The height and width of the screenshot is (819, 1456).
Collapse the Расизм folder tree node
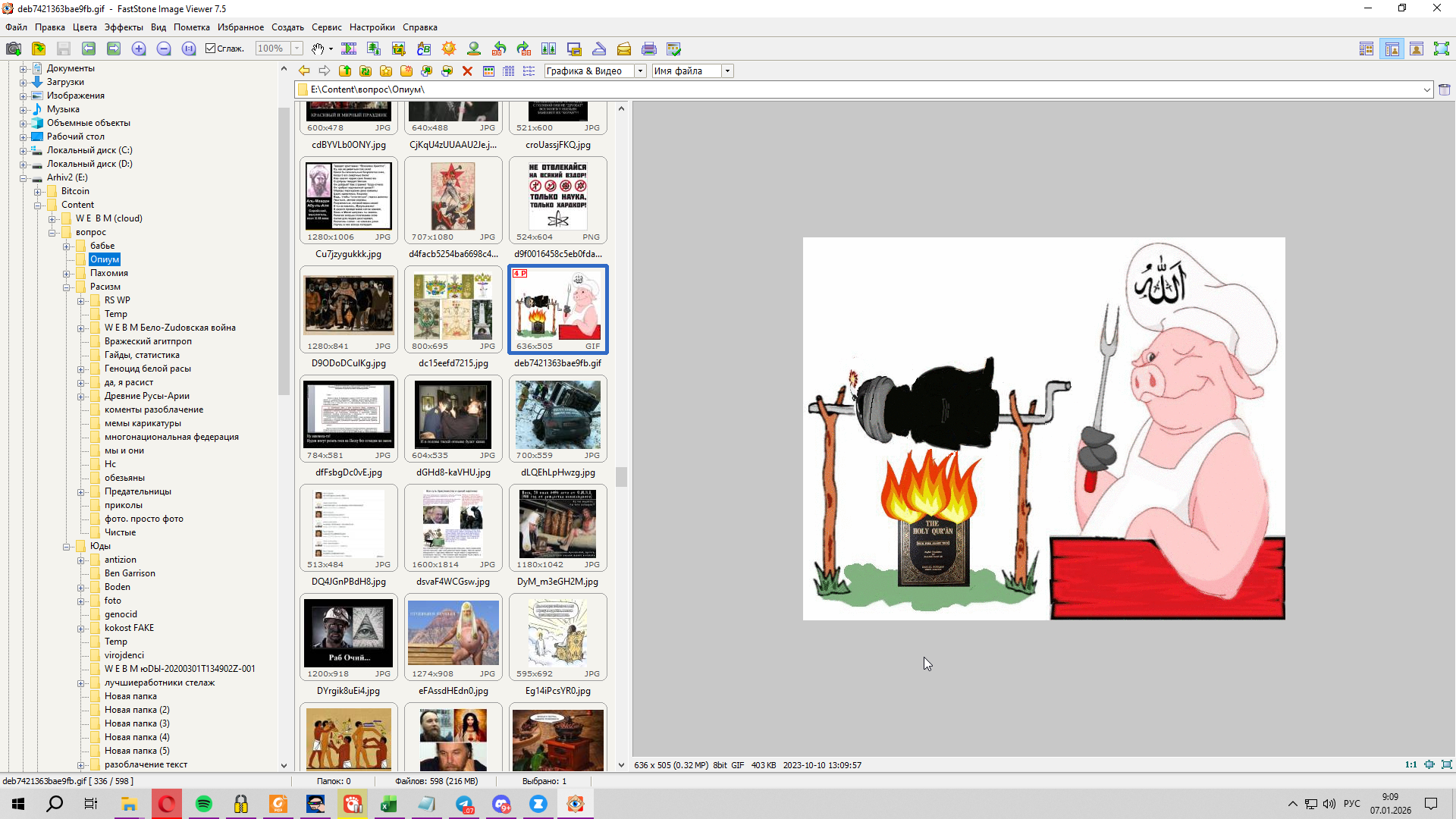[67, 287]
